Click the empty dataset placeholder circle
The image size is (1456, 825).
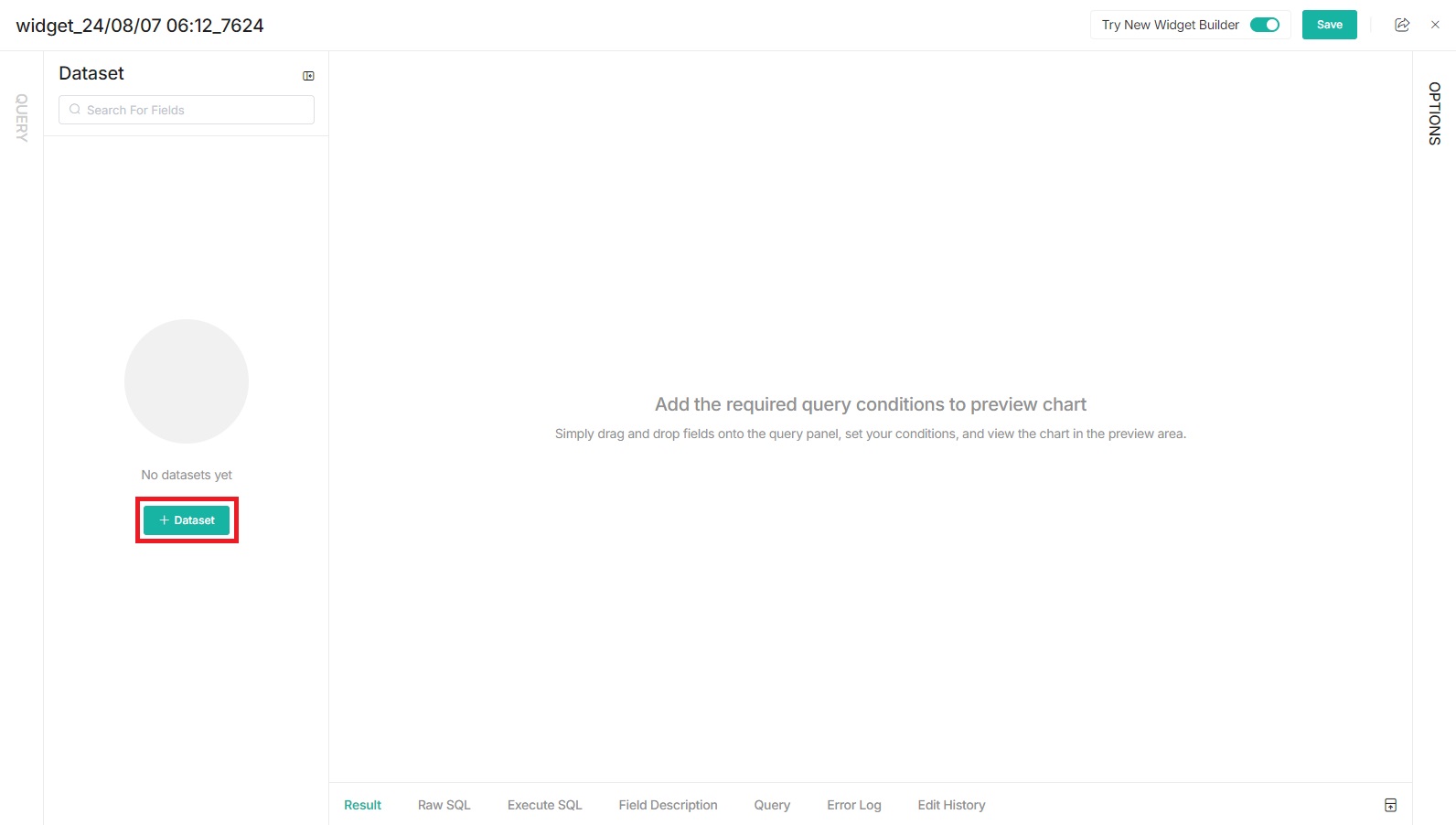tap(187, 381)
